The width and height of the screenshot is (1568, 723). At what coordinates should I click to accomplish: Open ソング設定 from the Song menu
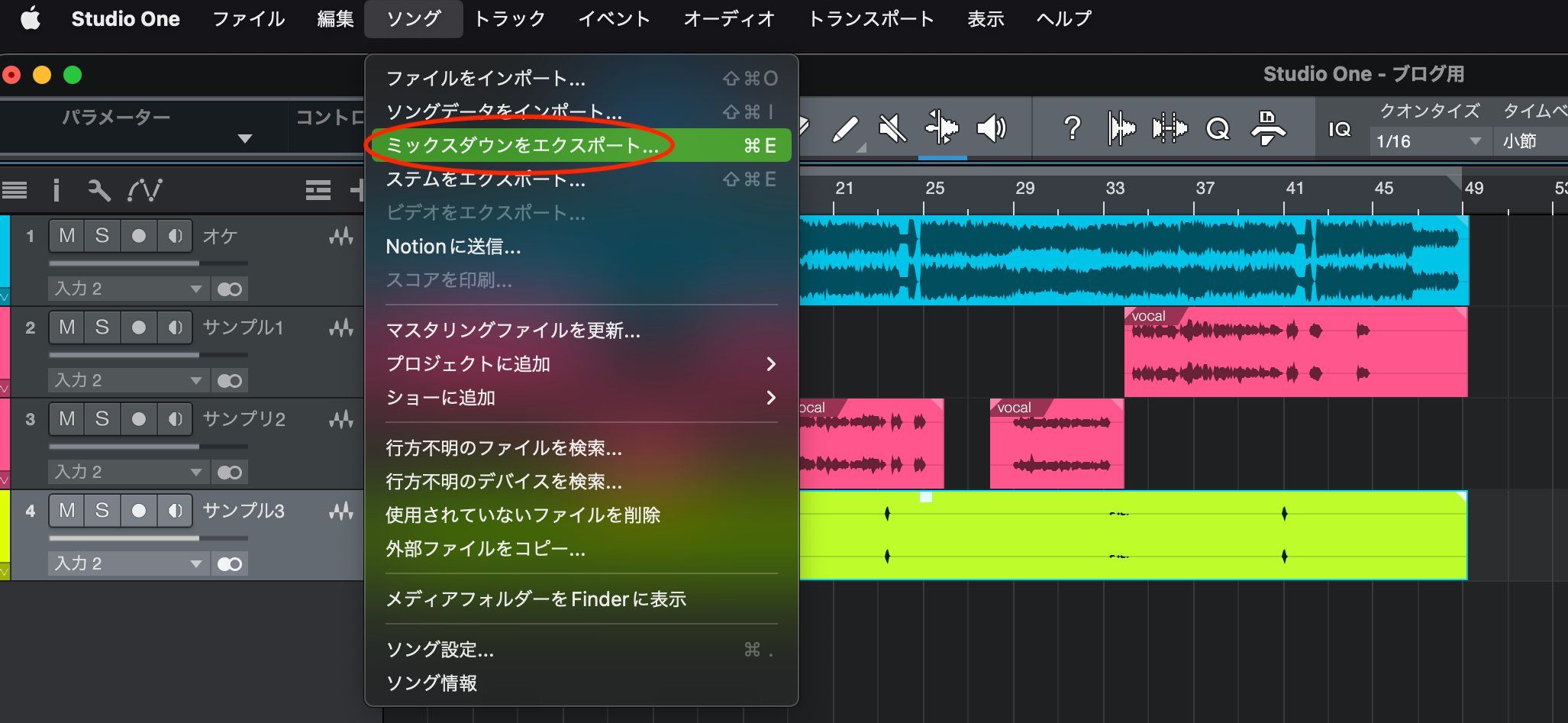tap(439, 650)
